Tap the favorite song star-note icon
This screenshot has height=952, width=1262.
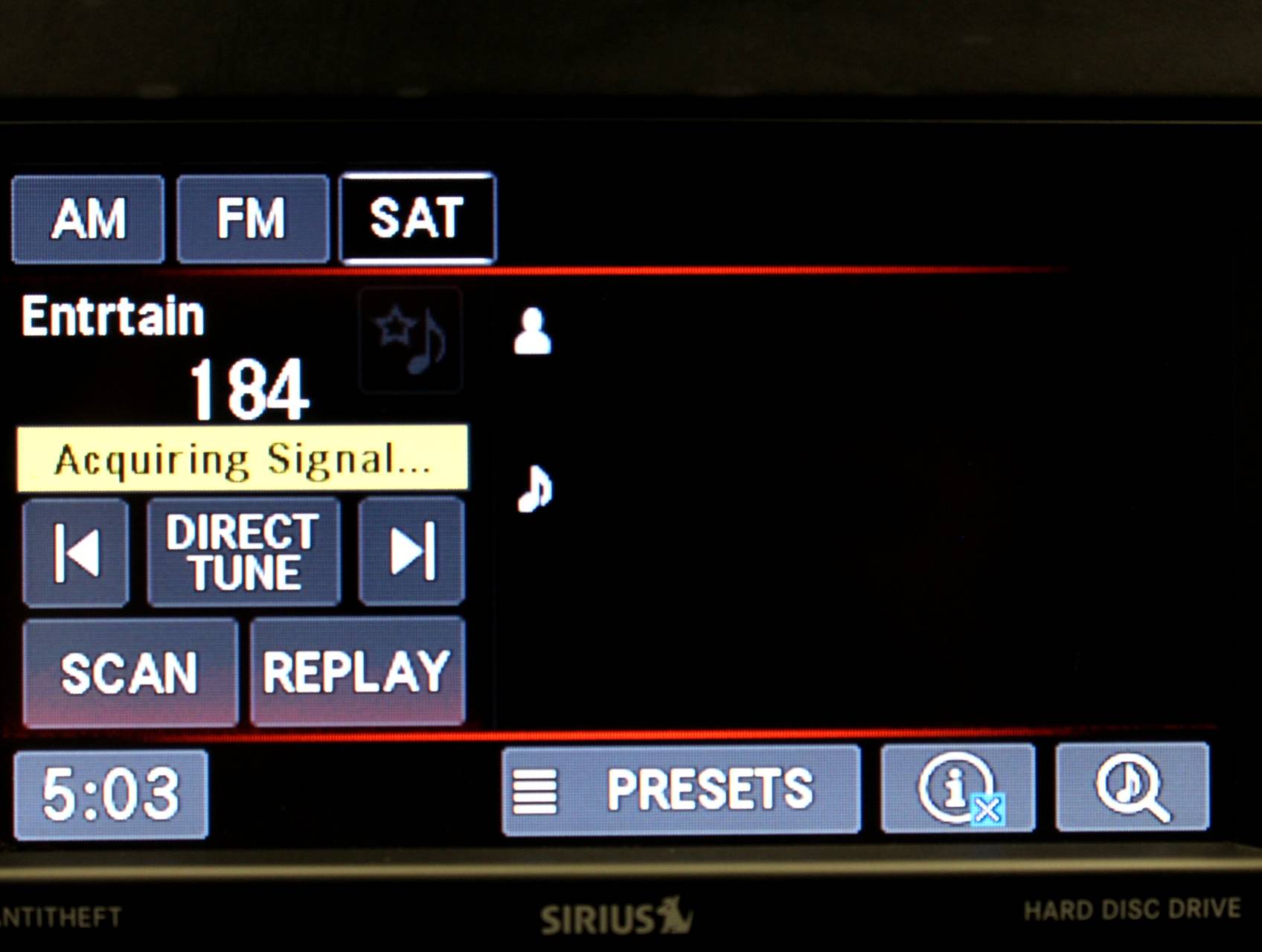pos(411,339)
